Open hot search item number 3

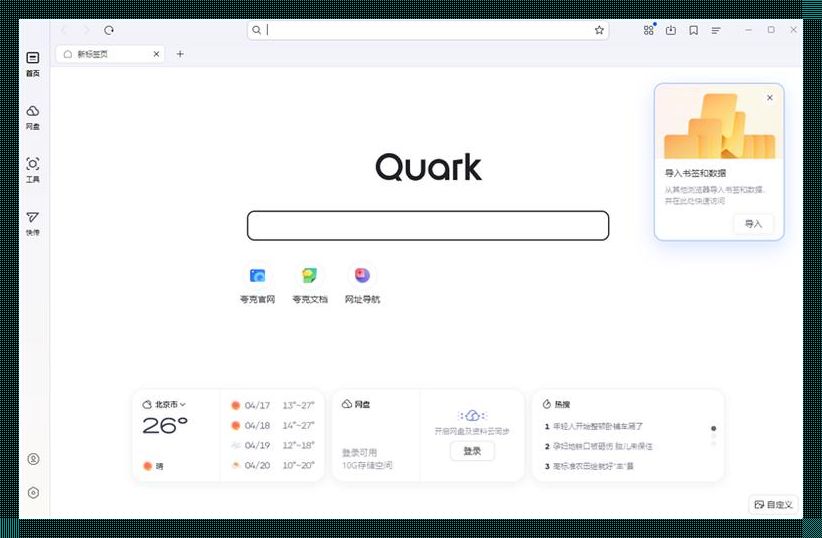589,466
